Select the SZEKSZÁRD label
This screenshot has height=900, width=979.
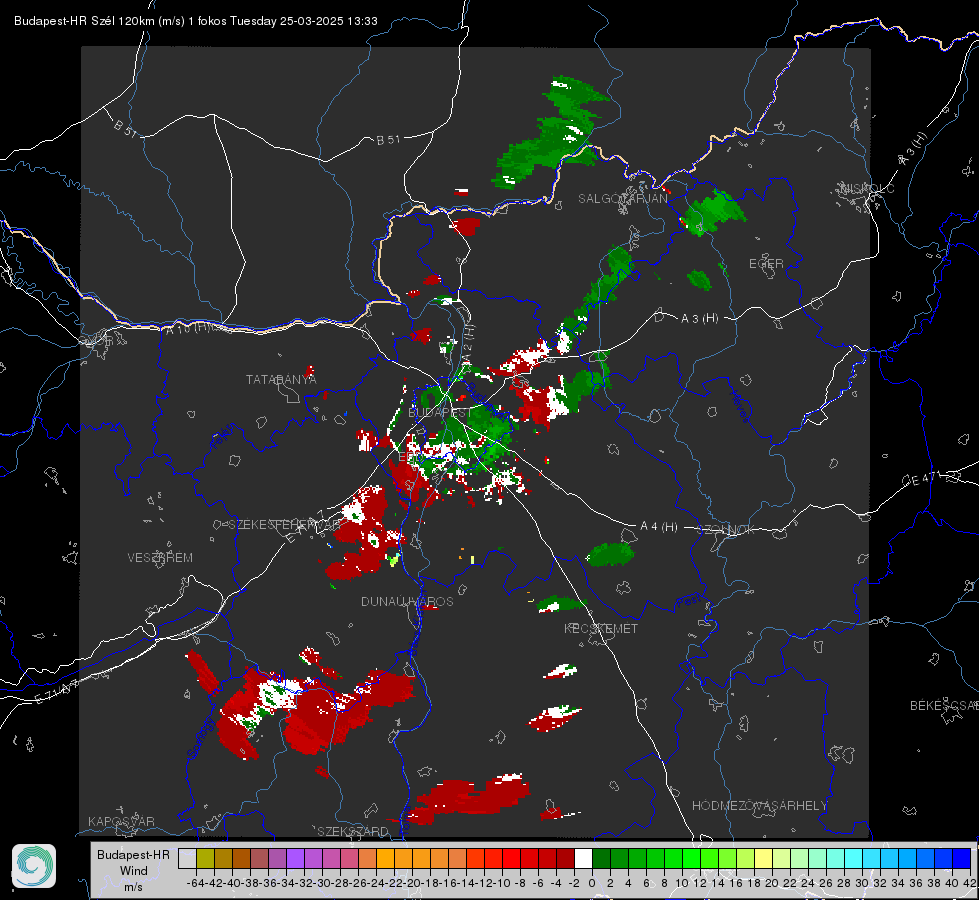353,831
